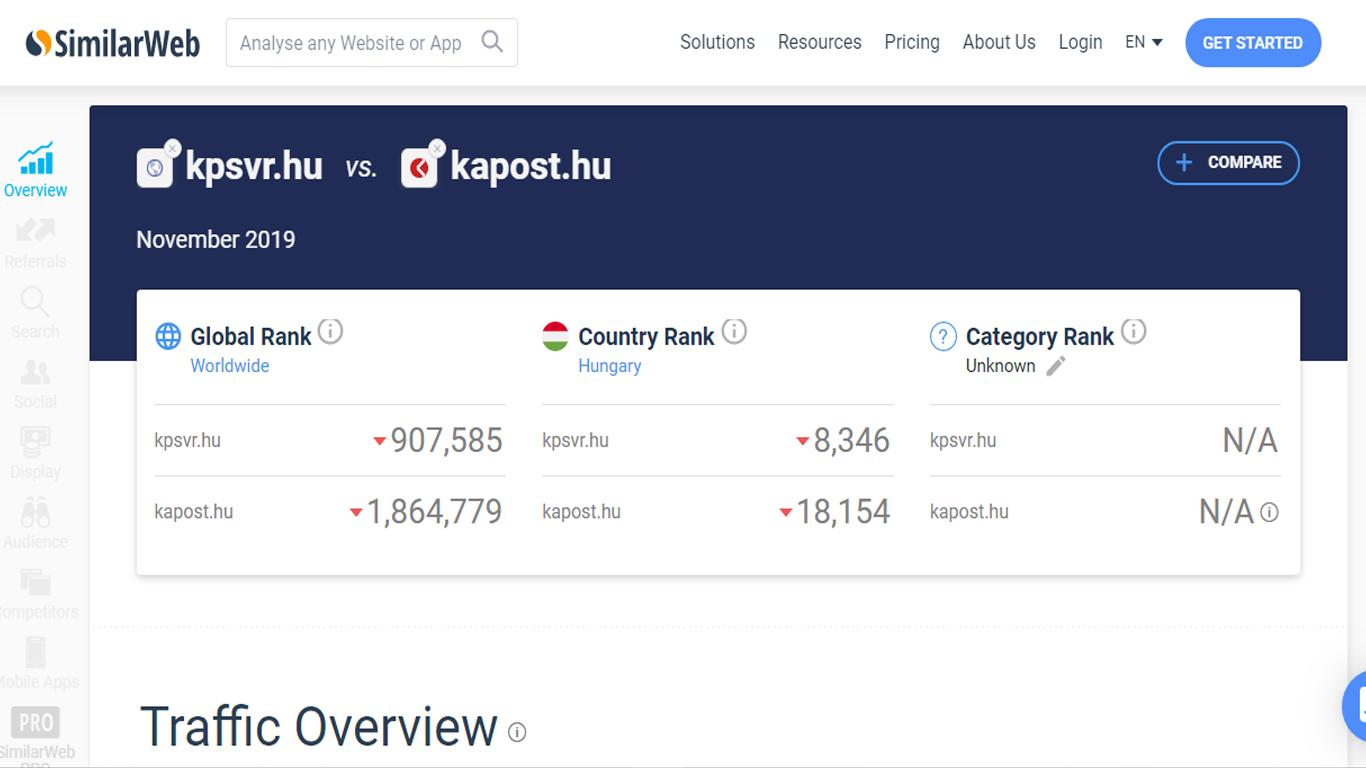This screenshot has height=768, width=1366.
Task: Click the Worldwide link
Action: point(230,366)
